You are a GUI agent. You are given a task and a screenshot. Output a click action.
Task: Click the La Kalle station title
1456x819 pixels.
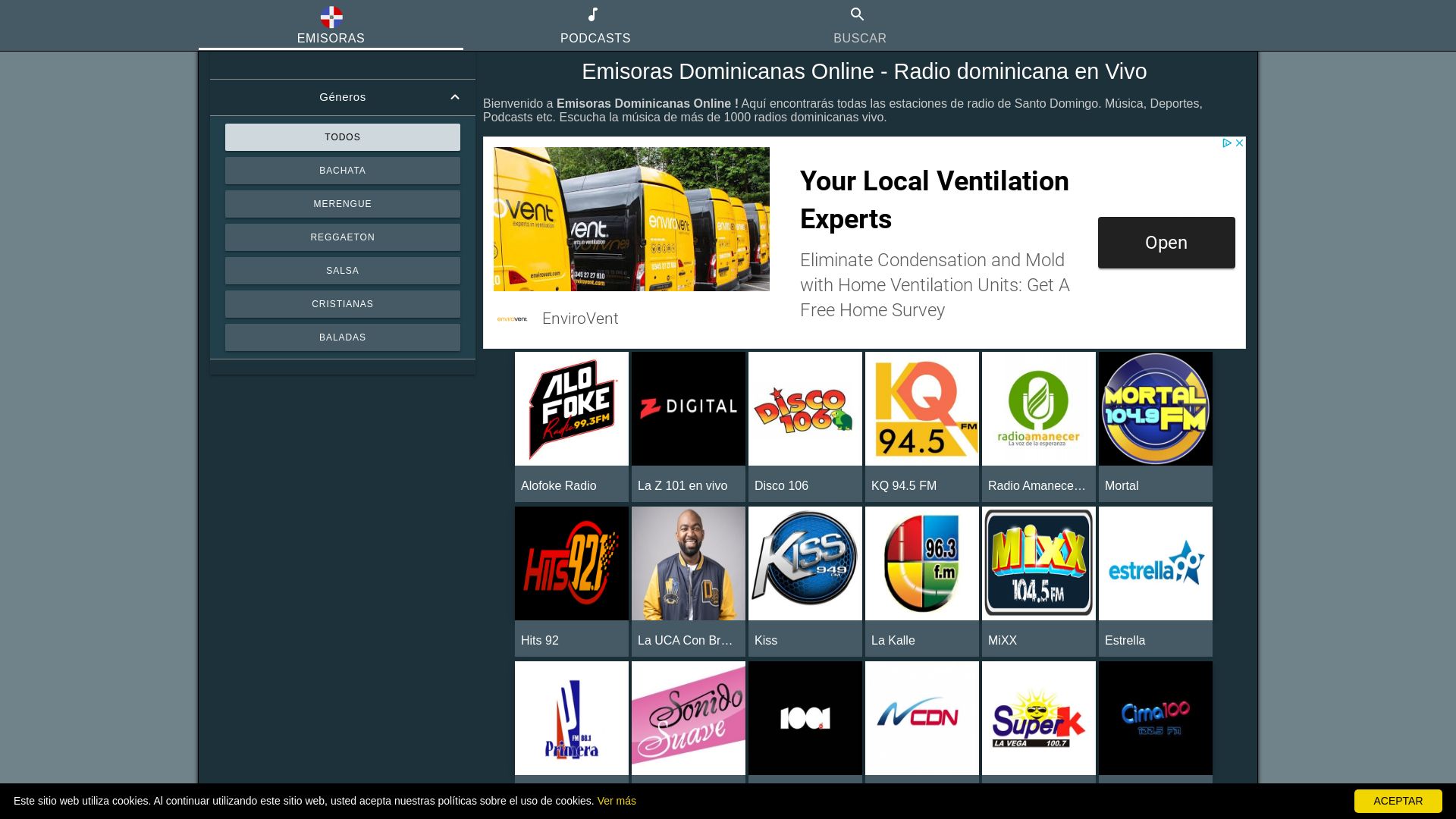(x=893, y=640)
